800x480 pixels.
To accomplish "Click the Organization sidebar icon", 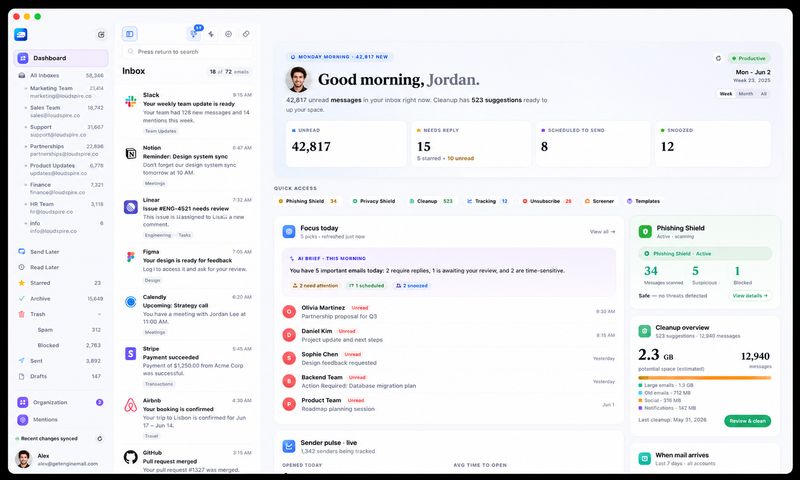I will (x=22, y=402).
